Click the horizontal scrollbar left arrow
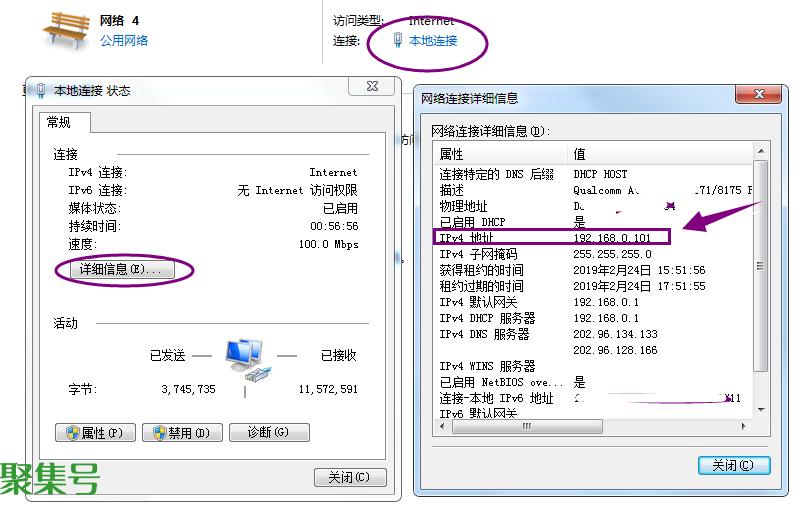The width and height of the screenshot is (809, 511). pos(443,426)
